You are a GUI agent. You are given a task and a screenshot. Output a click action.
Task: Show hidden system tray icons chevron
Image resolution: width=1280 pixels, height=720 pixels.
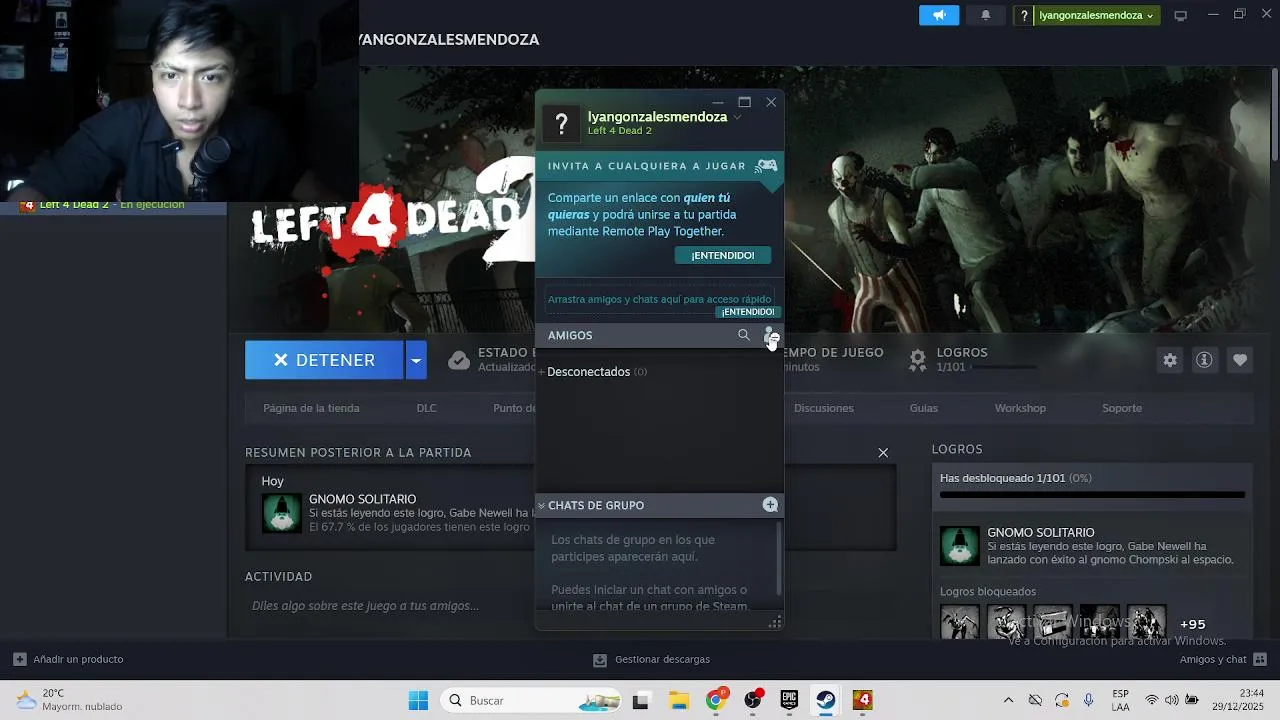[1008, 700]
